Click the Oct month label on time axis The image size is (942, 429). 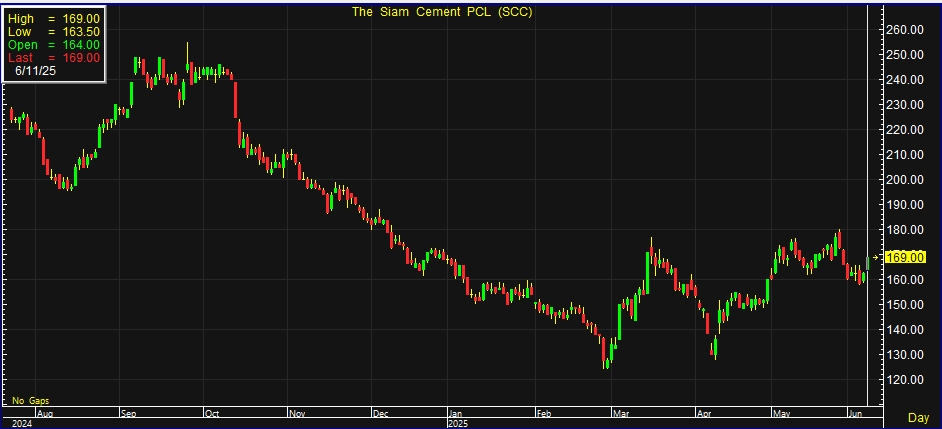click(x=211, y=413)
